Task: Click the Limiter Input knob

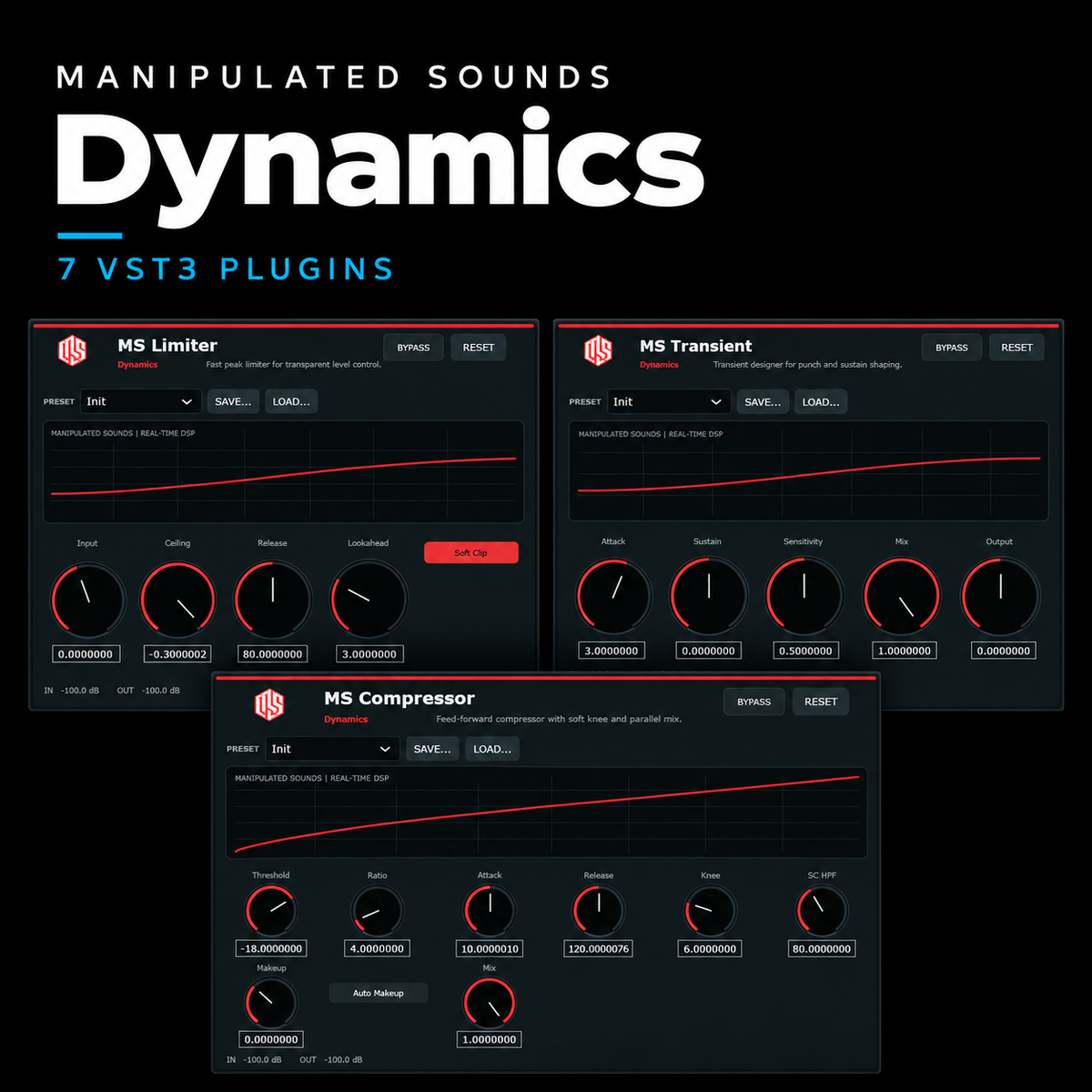Action: (x=87, y=600)
